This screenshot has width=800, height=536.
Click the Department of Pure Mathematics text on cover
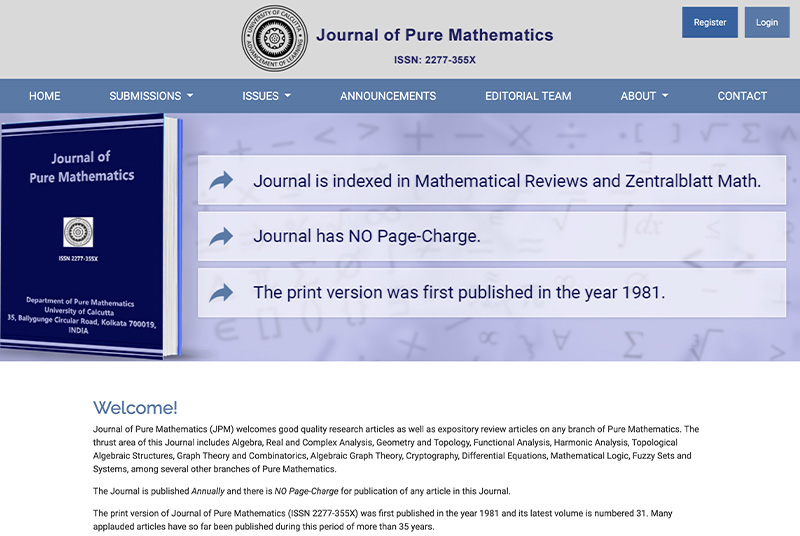click(80, 302)
